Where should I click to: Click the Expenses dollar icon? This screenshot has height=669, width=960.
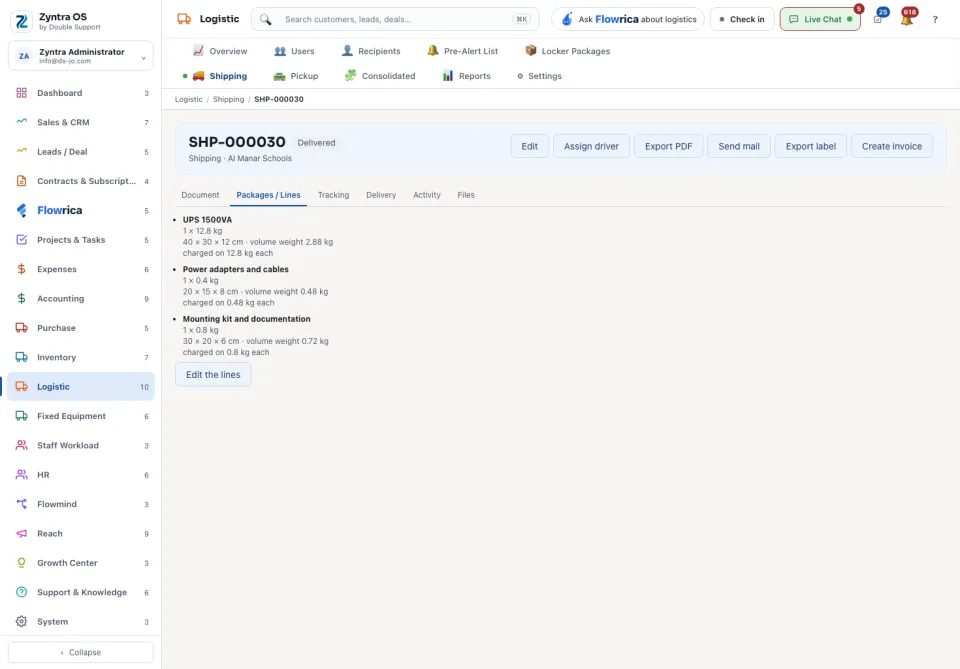21,269
